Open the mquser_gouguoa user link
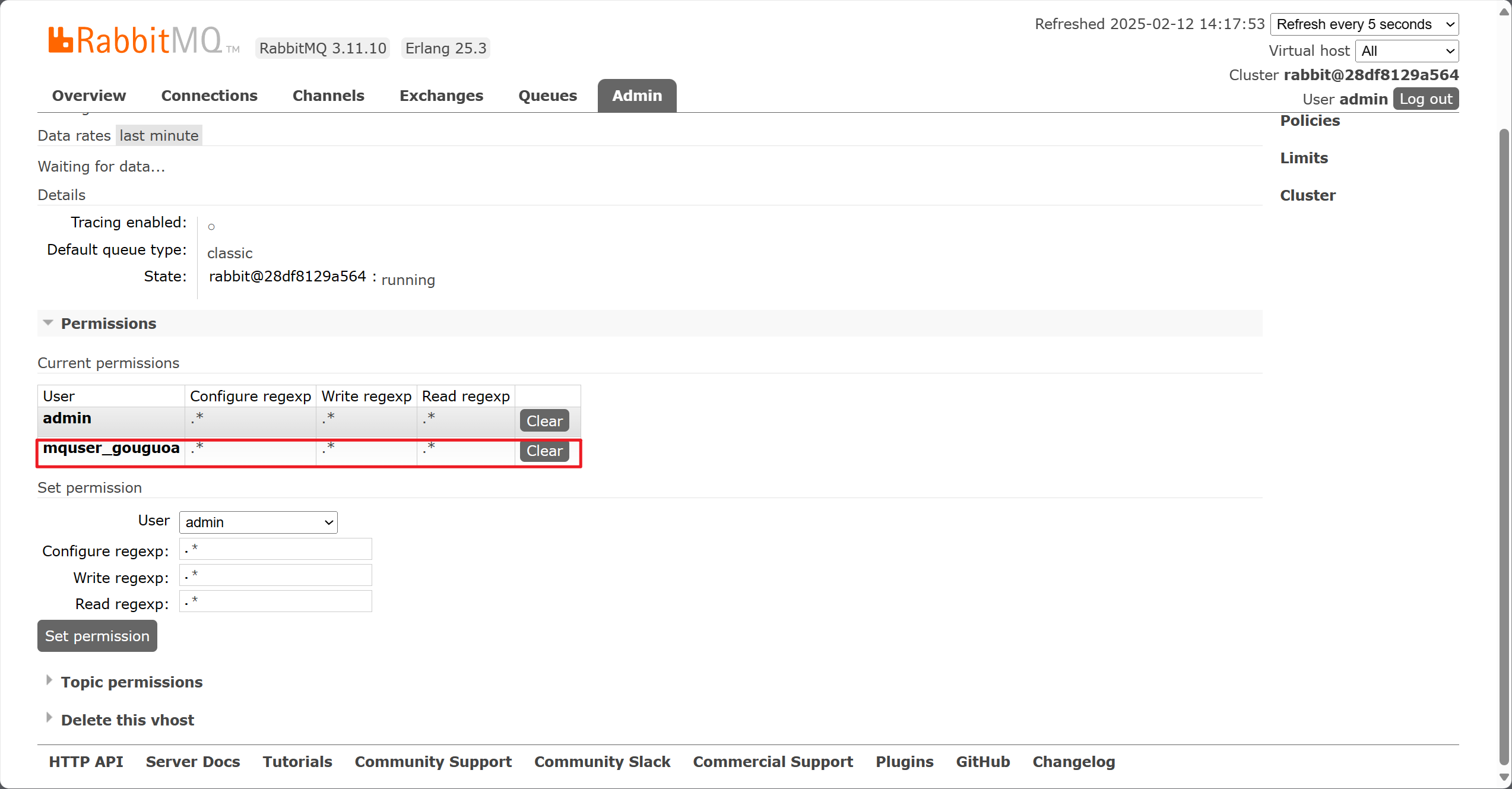This screenshot has height=789, width=1512. pyautogui.click(x=111, y=448)
